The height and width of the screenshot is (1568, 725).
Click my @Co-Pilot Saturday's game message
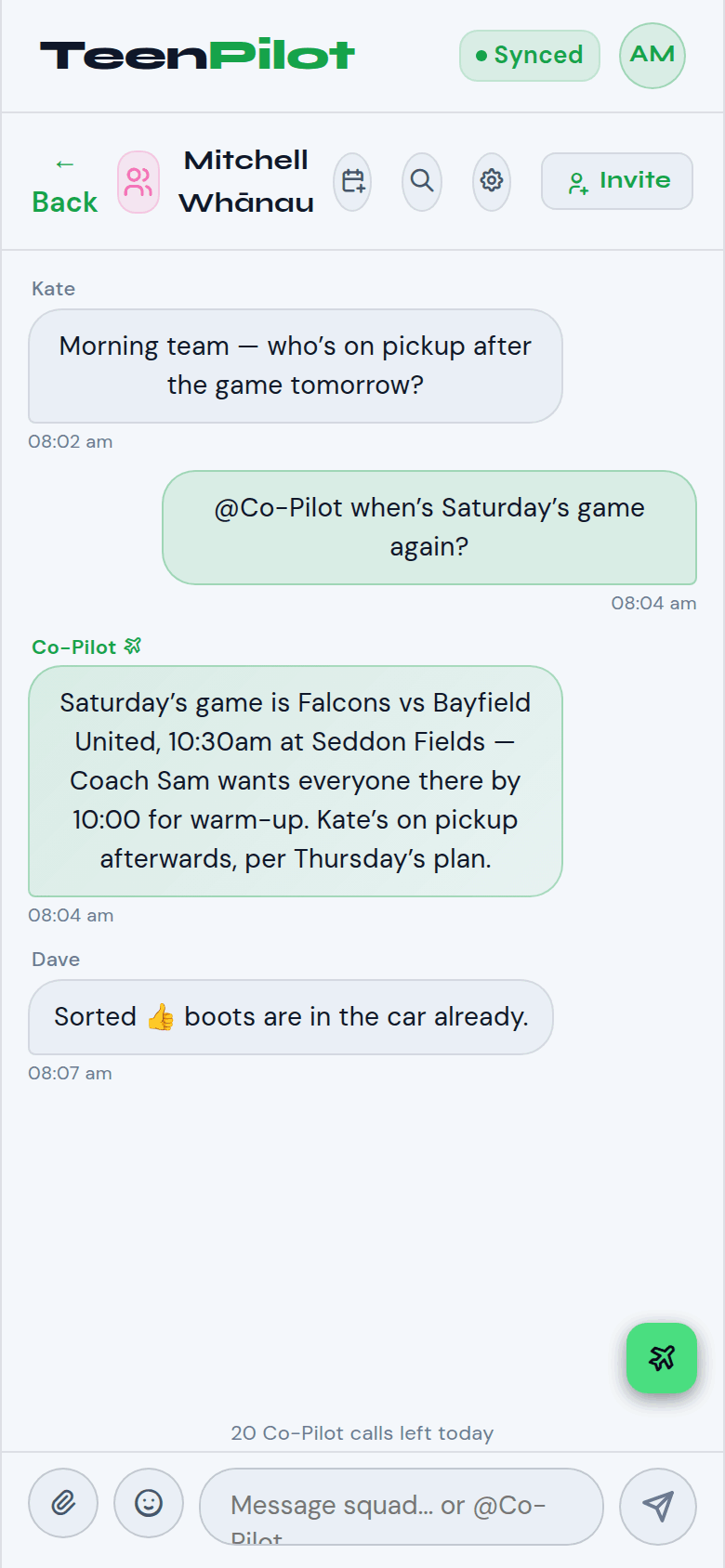[429, 528]
